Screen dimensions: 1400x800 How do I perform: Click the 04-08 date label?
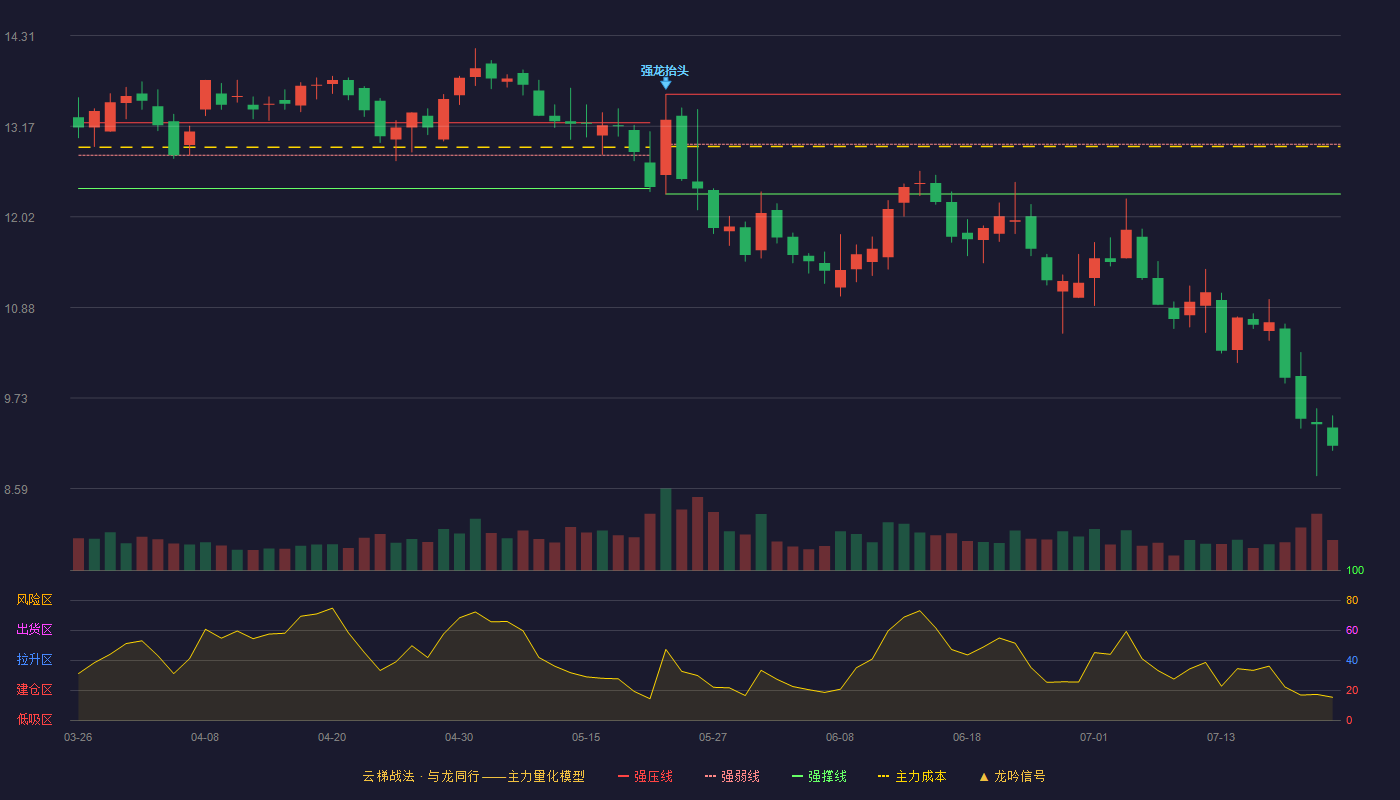[205, 737]
